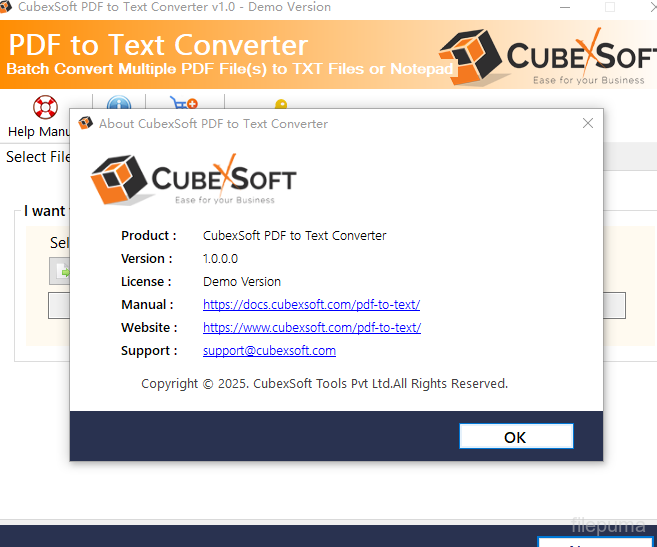This screenshot has width=657, height=547.
Task: Switch to the Select File(s) tab
Action: point(36,157)
